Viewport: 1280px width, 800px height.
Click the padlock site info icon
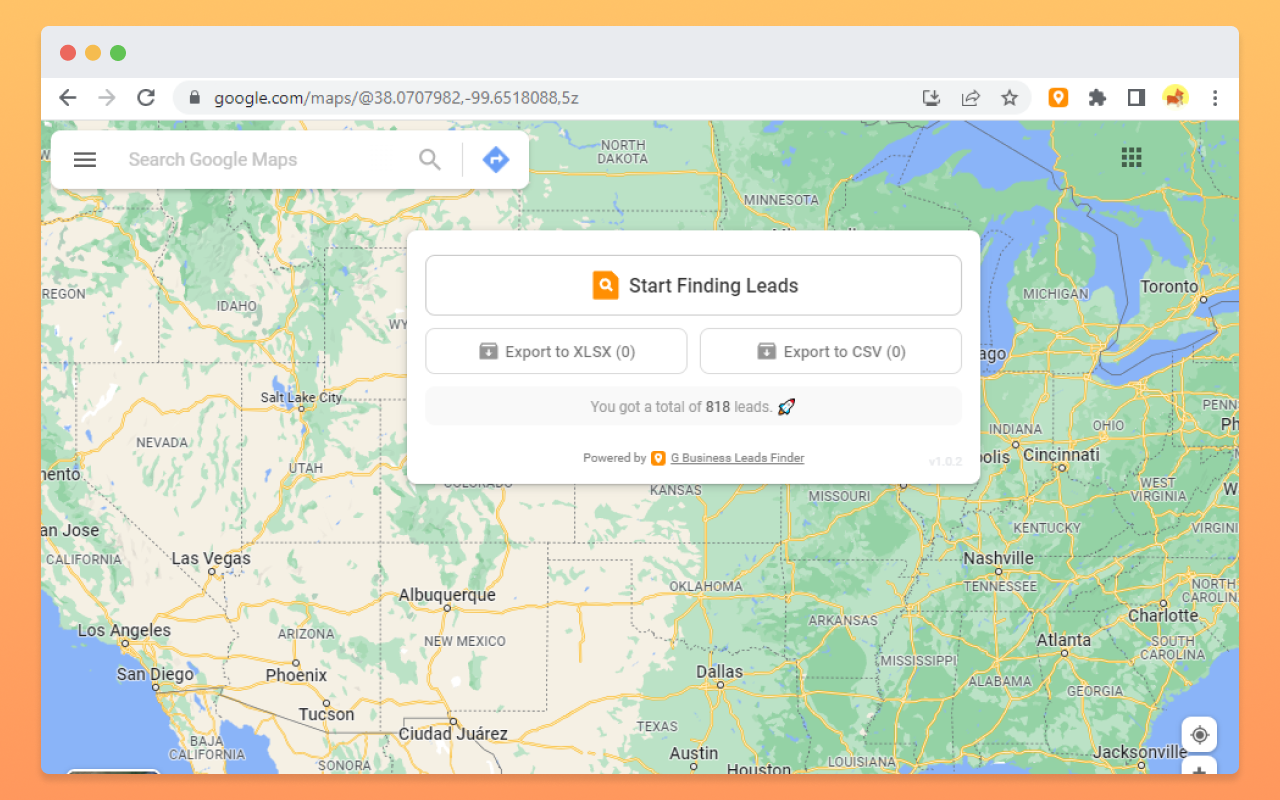(x=194, y=98)
